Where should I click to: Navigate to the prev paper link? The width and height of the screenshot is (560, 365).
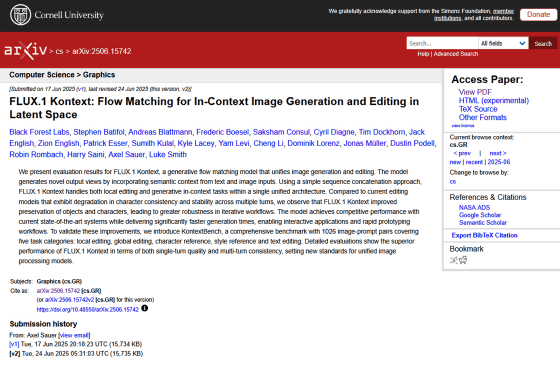pos(462,153)
